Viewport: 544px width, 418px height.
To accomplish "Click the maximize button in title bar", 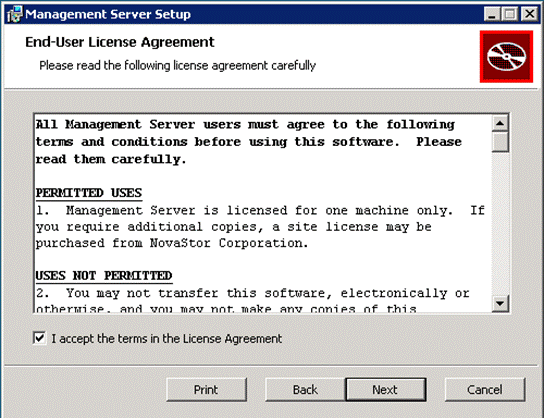I will point(510,14).
